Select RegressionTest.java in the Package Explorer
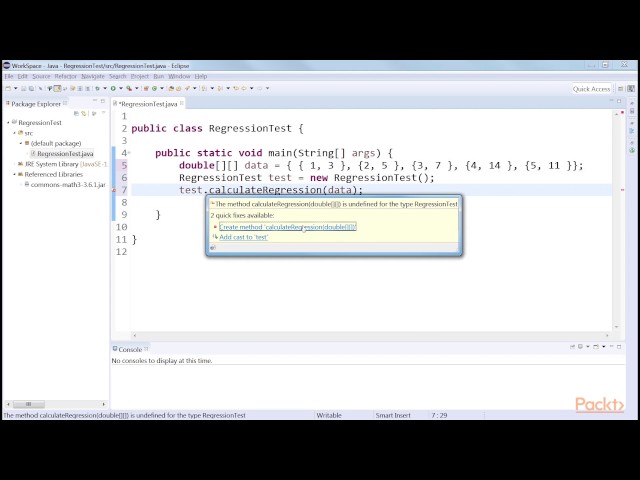This screenshot has width=640, height=480. pyautogui.click(x=62, y=153)
